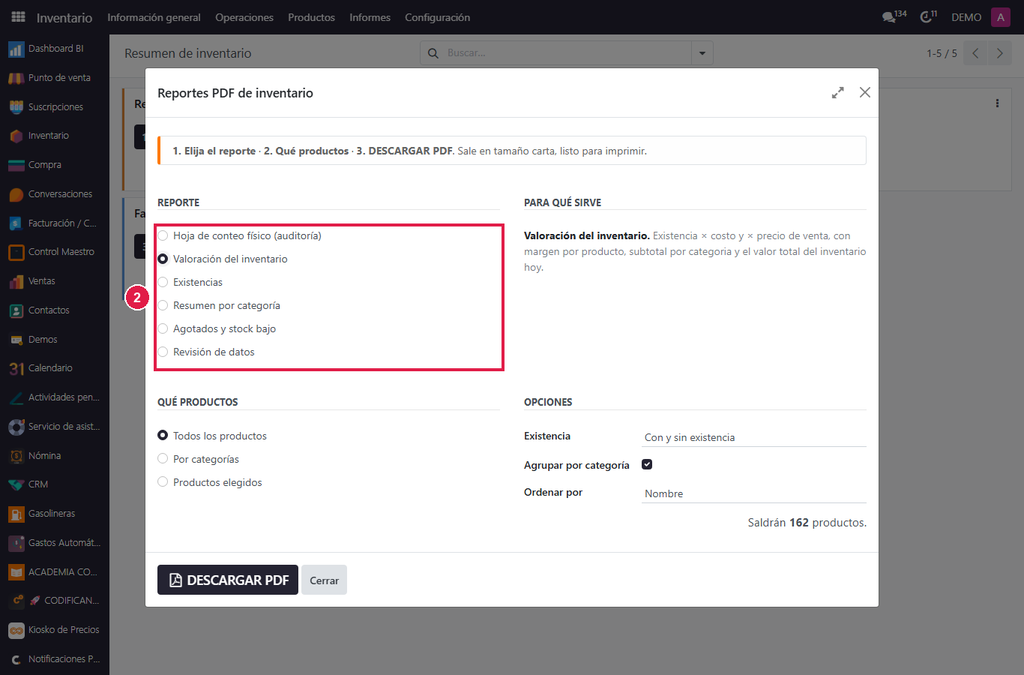The width and height of the screenshot is (1024, 675).
Task: Go to previous page of records
Action: (975, 54)
